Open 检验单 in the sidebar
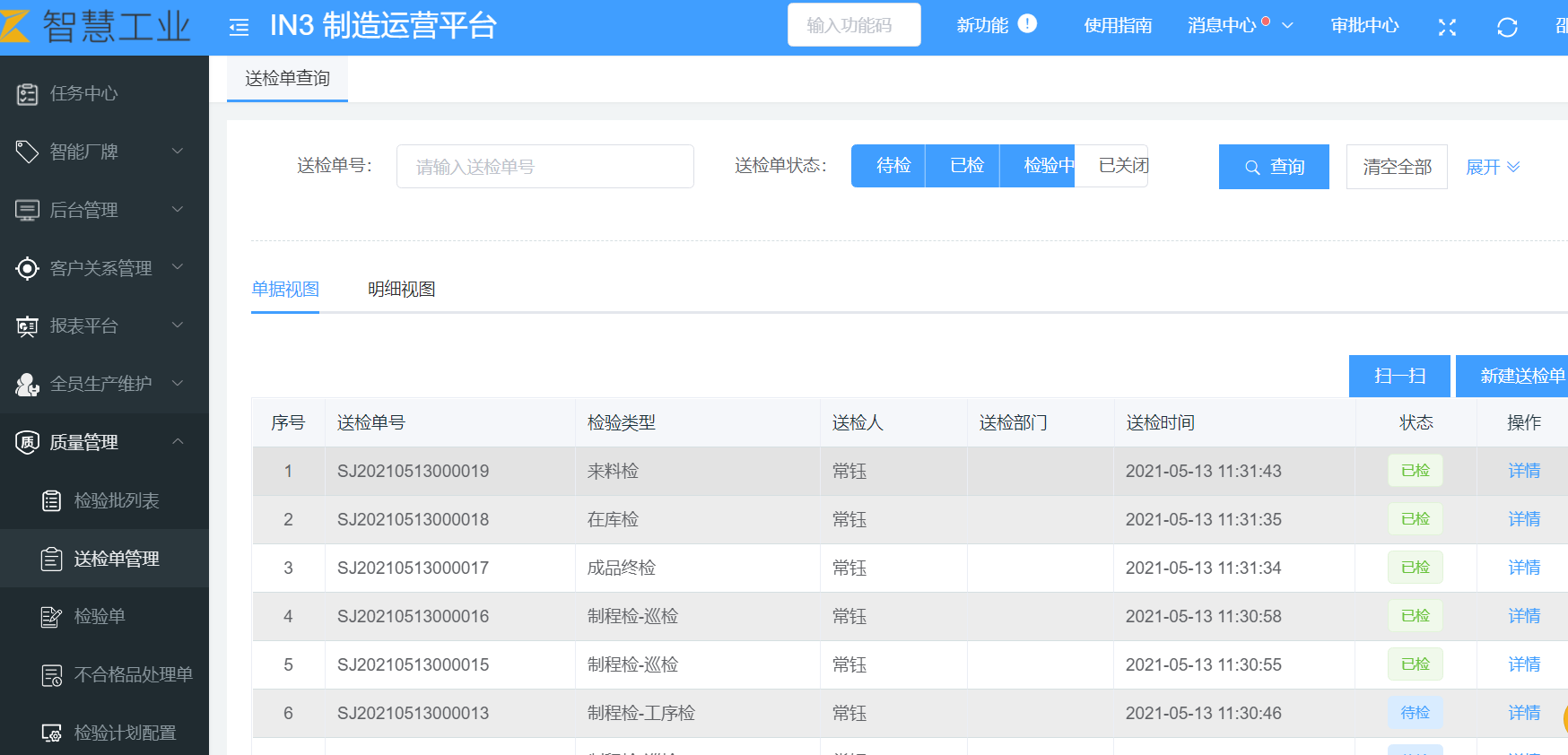The height and width of the screenshot is (755, 1568). 99,616
